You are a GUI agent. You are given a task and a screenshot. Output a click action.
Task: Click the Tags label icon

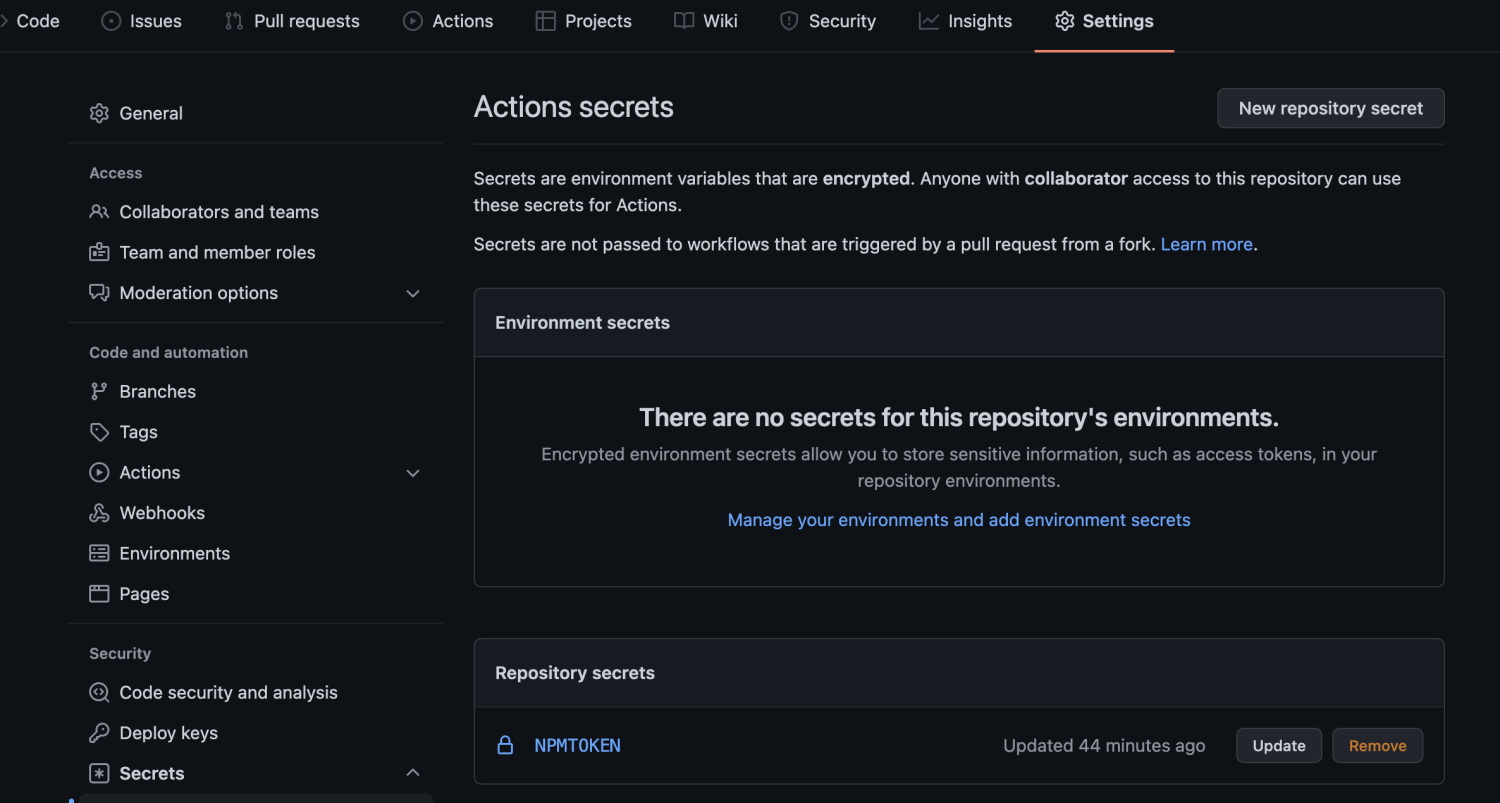pyautogui.click(x=99, y=432)
